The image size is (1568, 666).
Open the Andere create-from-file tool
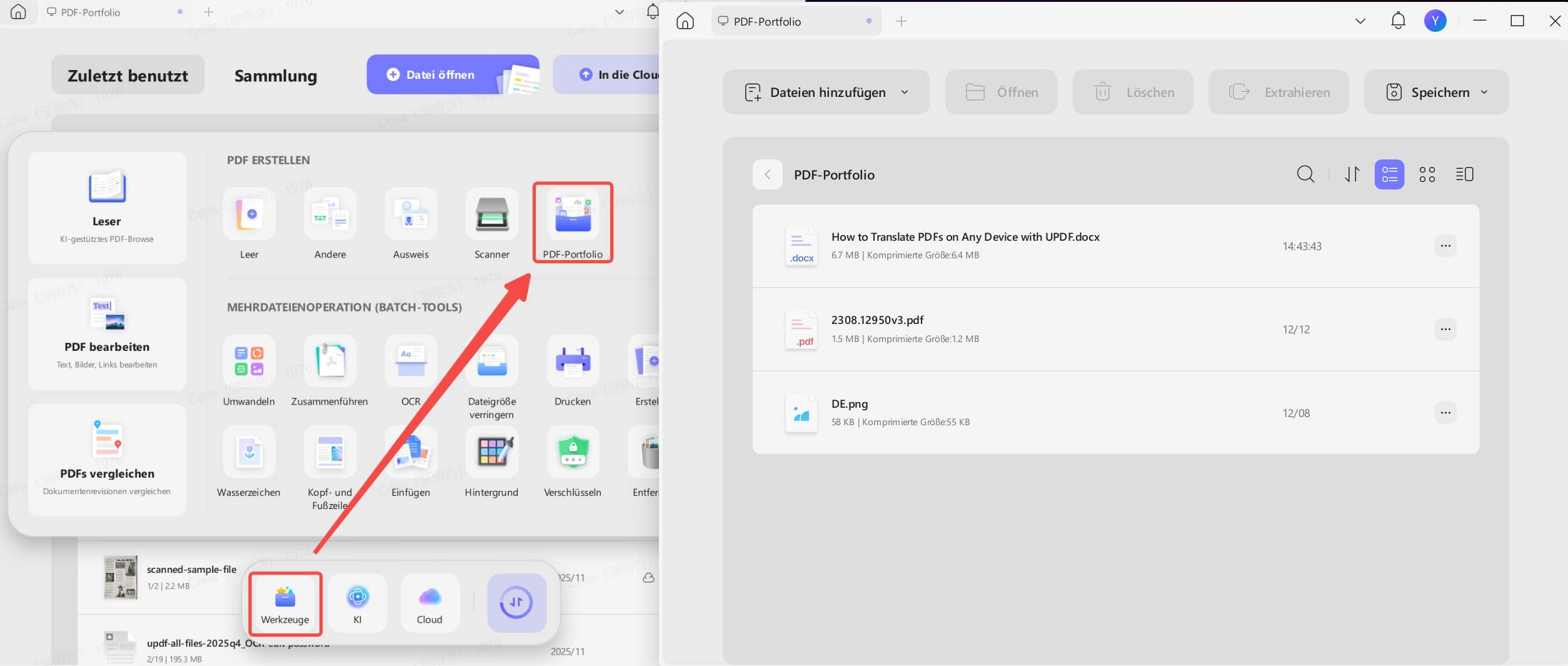click(330, 214)
